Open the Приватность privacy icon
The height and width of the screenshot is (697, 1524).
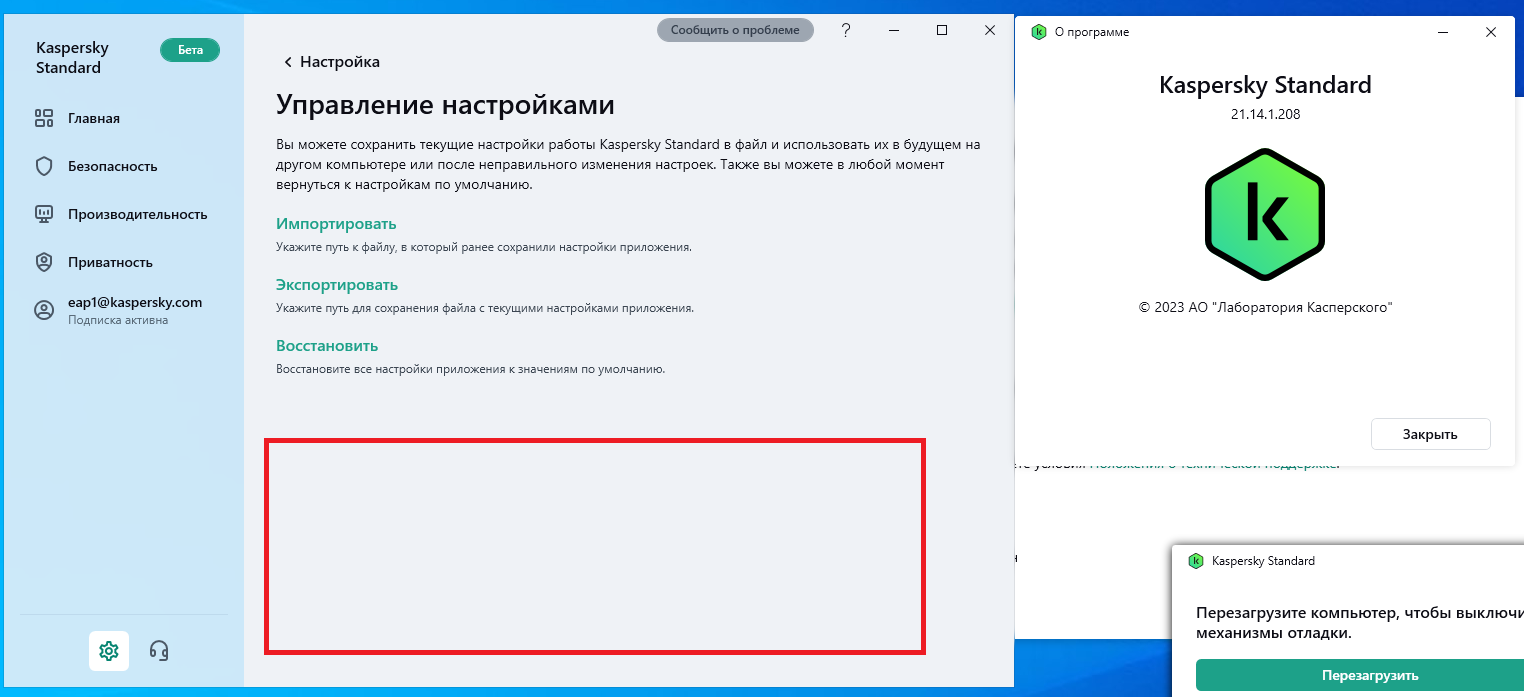pos(44,262)
